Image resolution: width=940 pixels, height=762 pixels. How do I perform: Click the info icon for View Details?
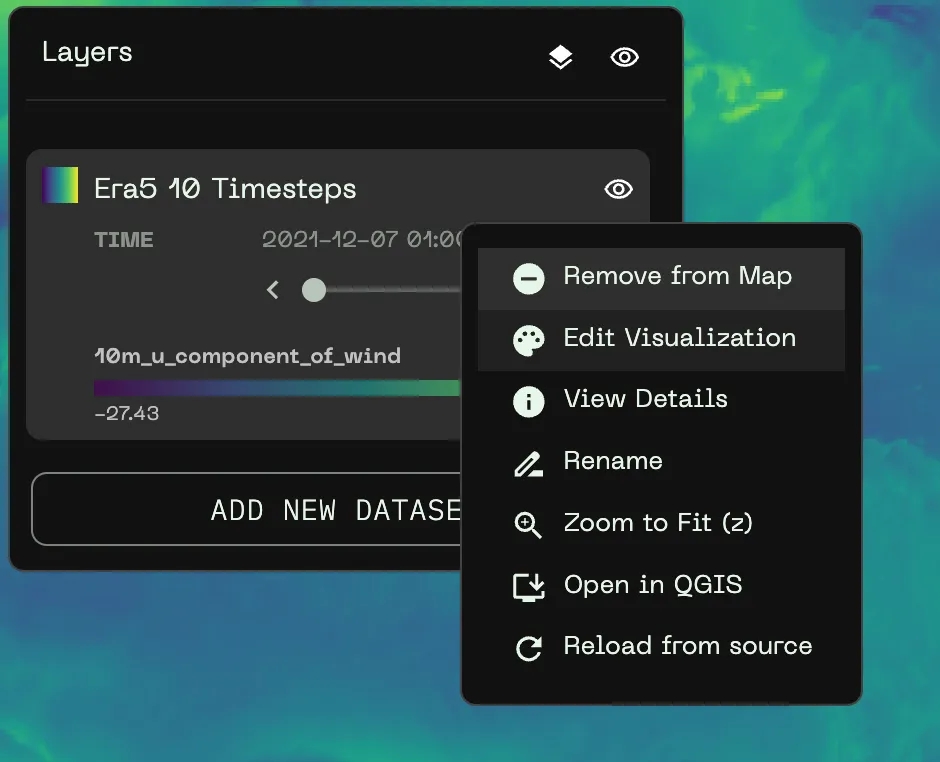[x=528, y=401]
